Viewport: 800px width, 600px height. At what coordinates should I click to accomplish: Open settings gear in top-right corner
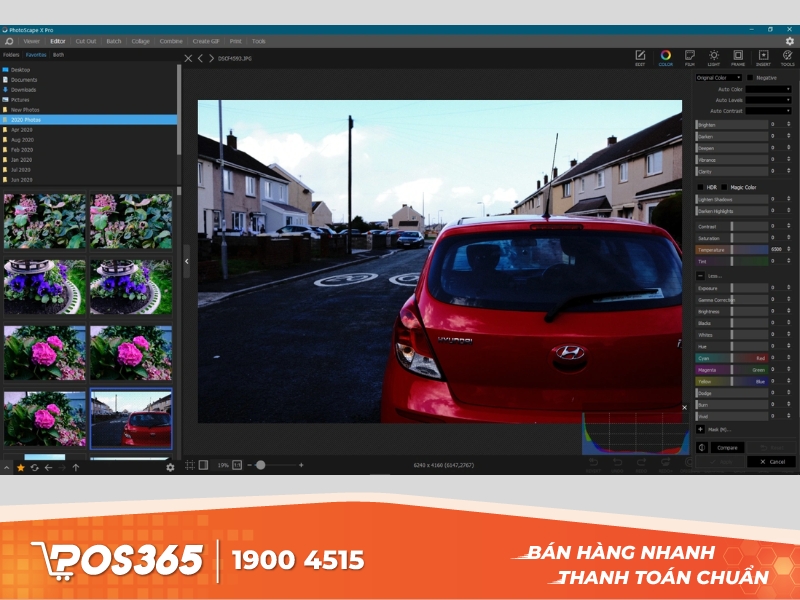click(x=790, y=41)
